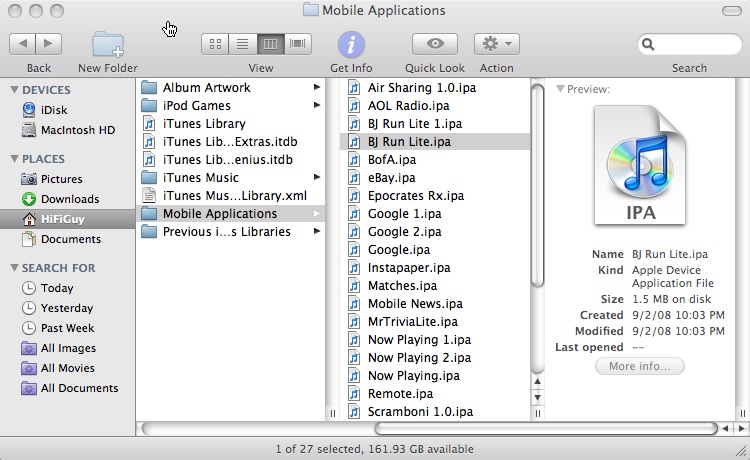This screenshot has height=460, width=750.
Task: Click the file list scroll up arrow
Action: (x=538, y=382)
